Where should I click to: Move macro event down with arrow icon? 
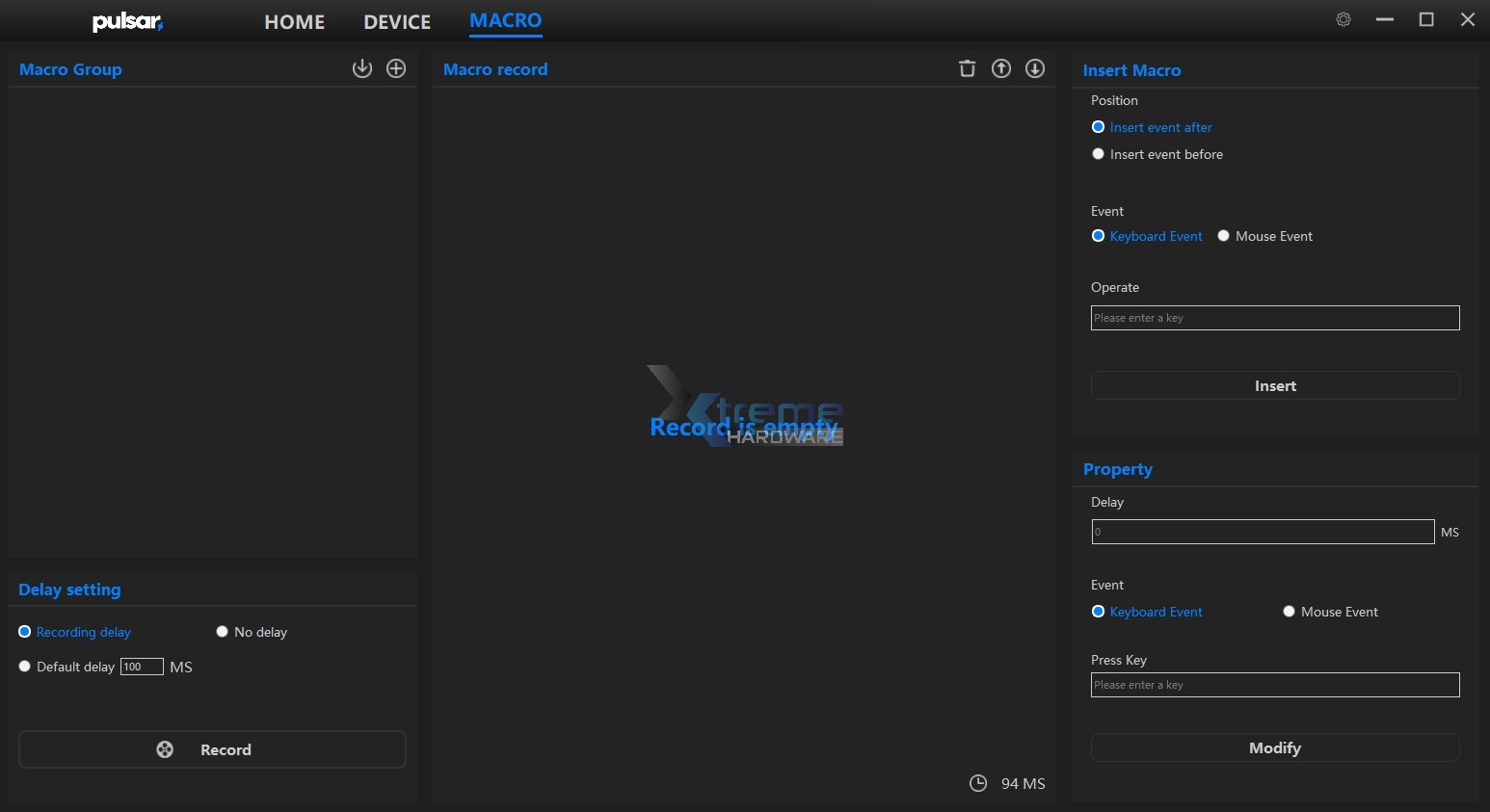[1035, 68]
